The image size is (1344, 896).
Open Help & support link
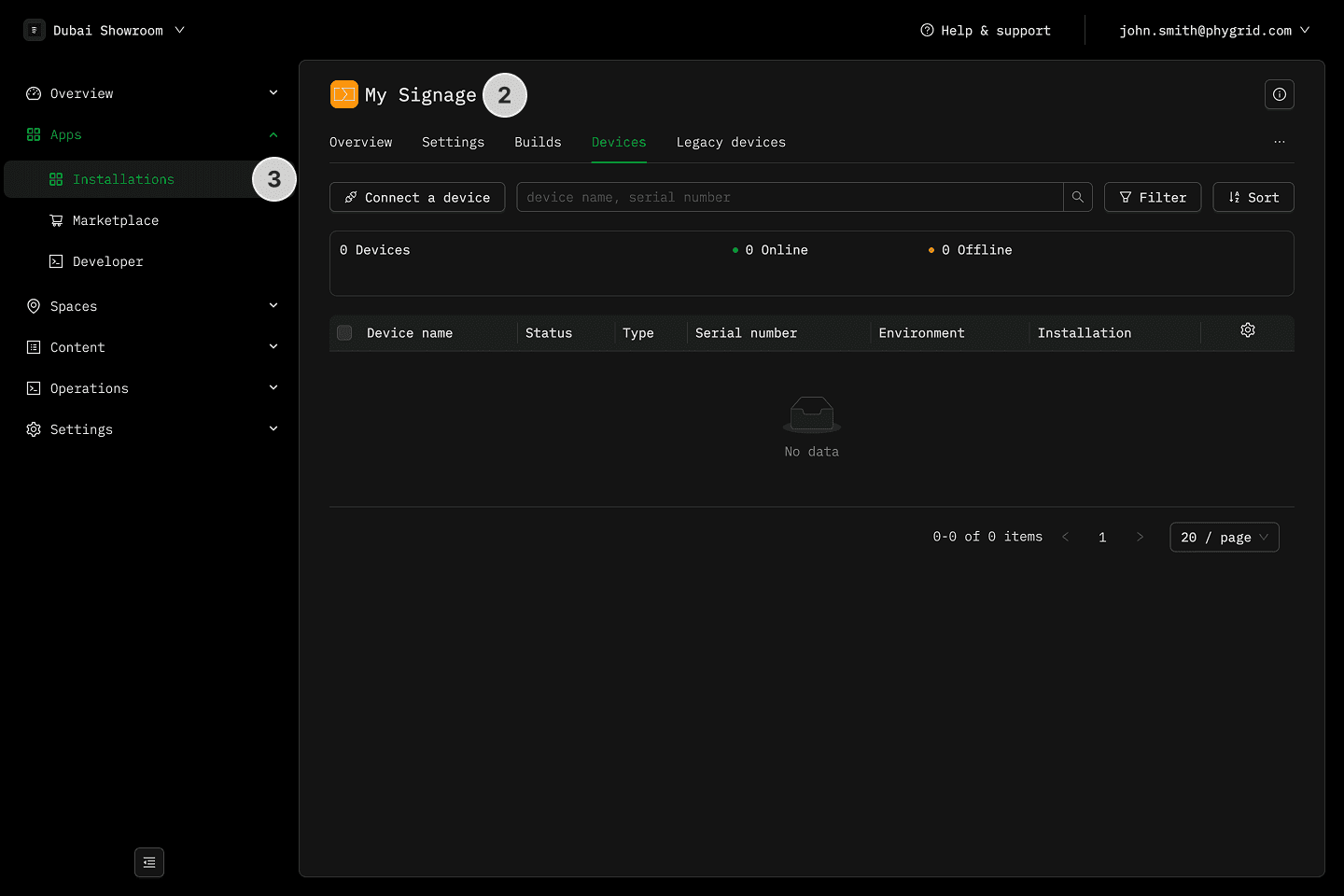986,30
